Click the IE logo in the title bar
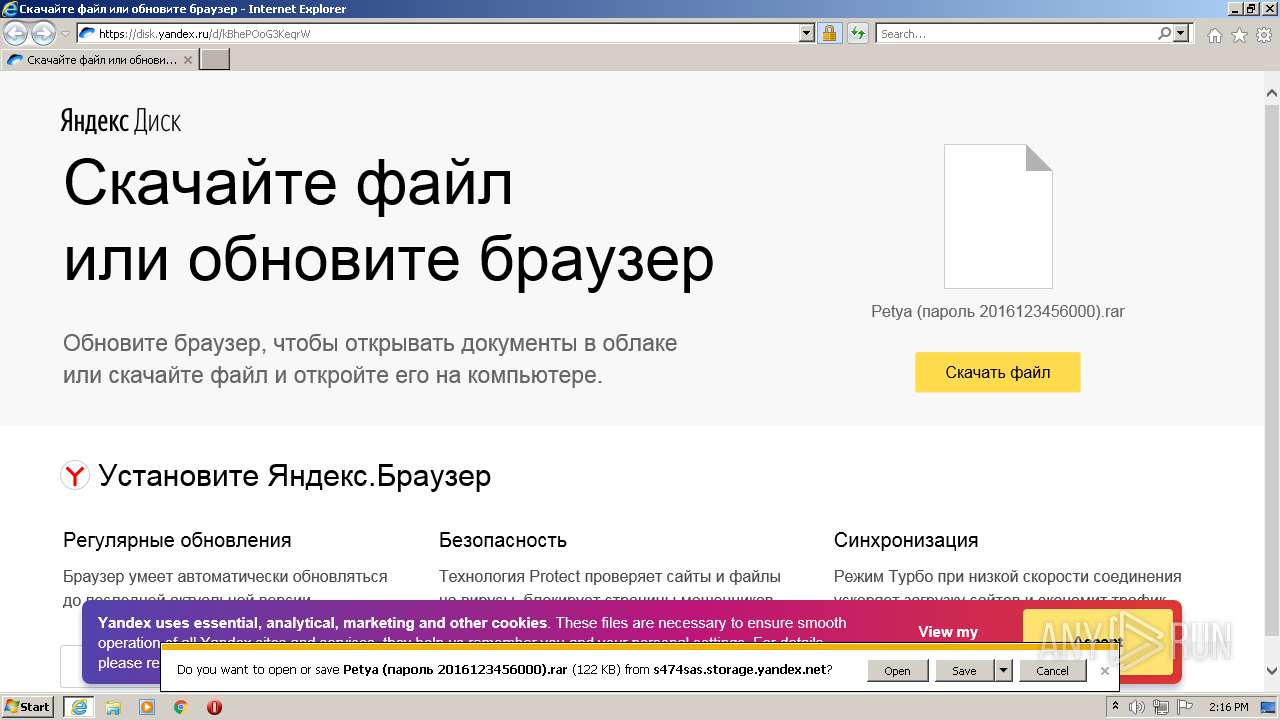The height and width of the screenshot is (720, 1280). click(9, 9)
